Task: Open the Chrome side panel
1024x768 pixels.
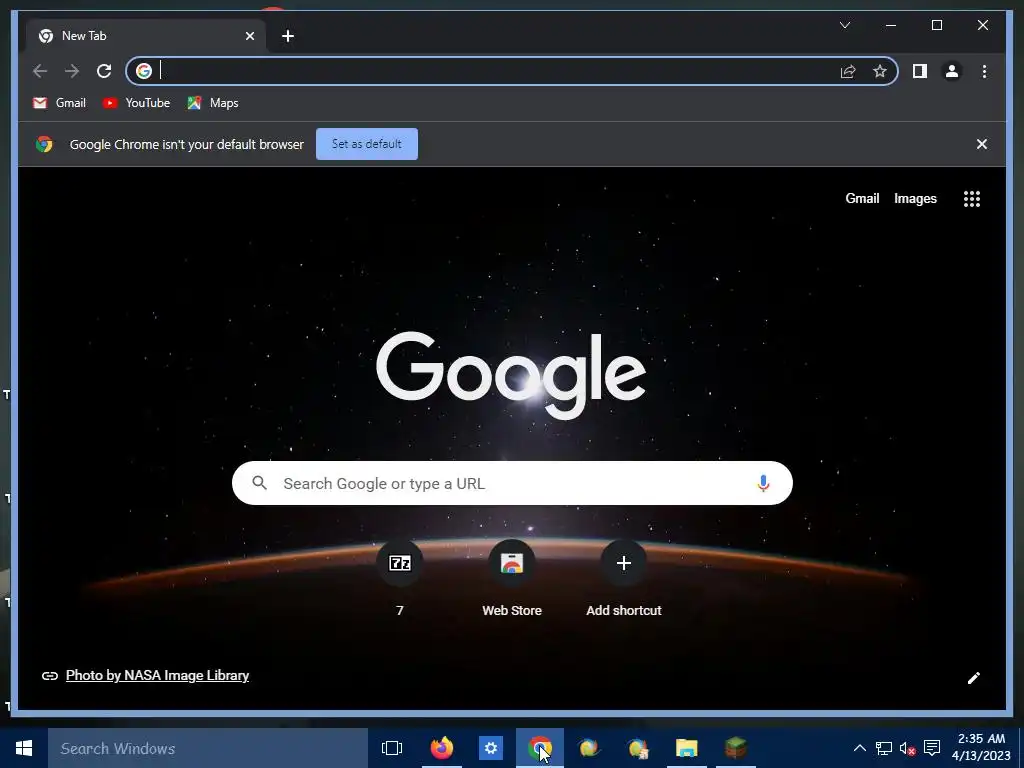Action: [x=920, y=71]
